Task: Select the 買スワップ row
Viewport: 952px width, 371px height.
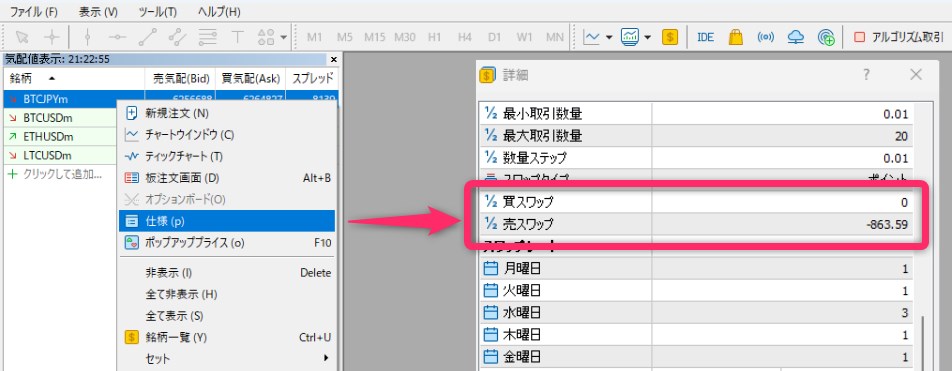Action: point(697,202)
